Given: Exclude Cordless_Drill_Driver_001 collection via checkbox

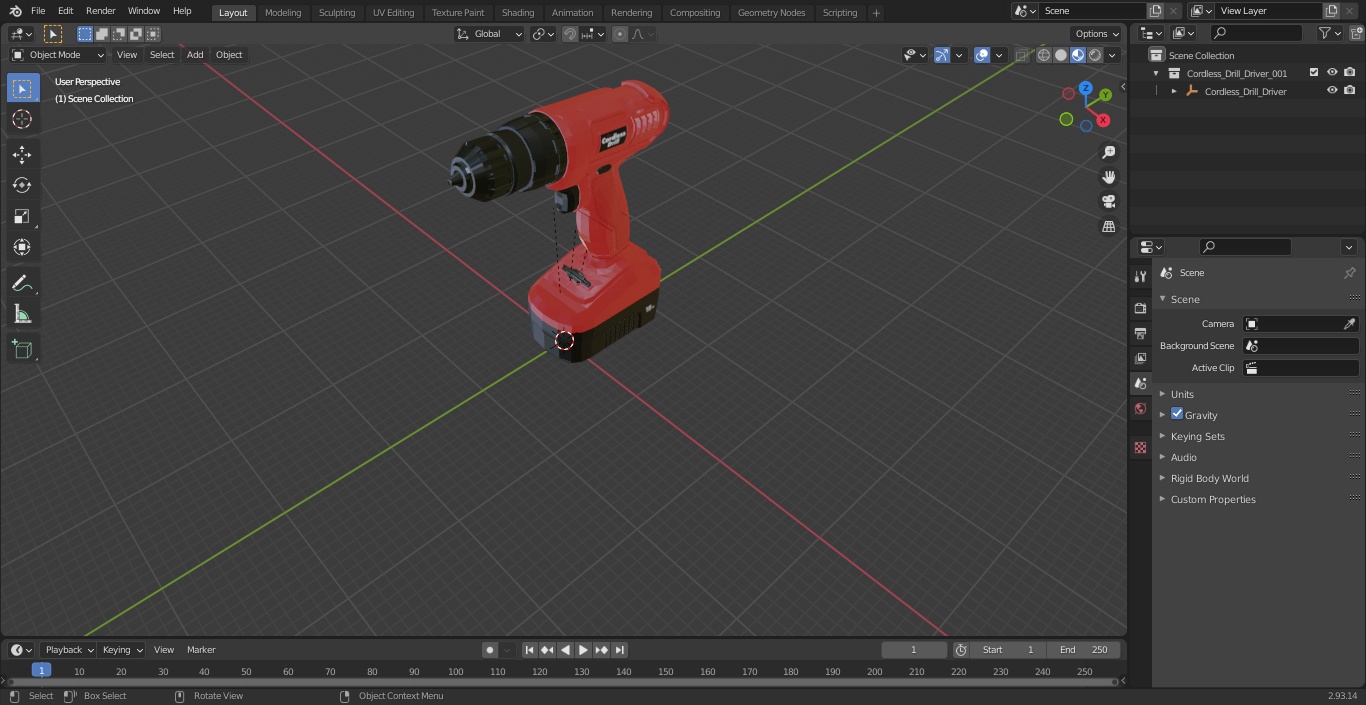Looking at the screenshot, I should coord(1314,73).
